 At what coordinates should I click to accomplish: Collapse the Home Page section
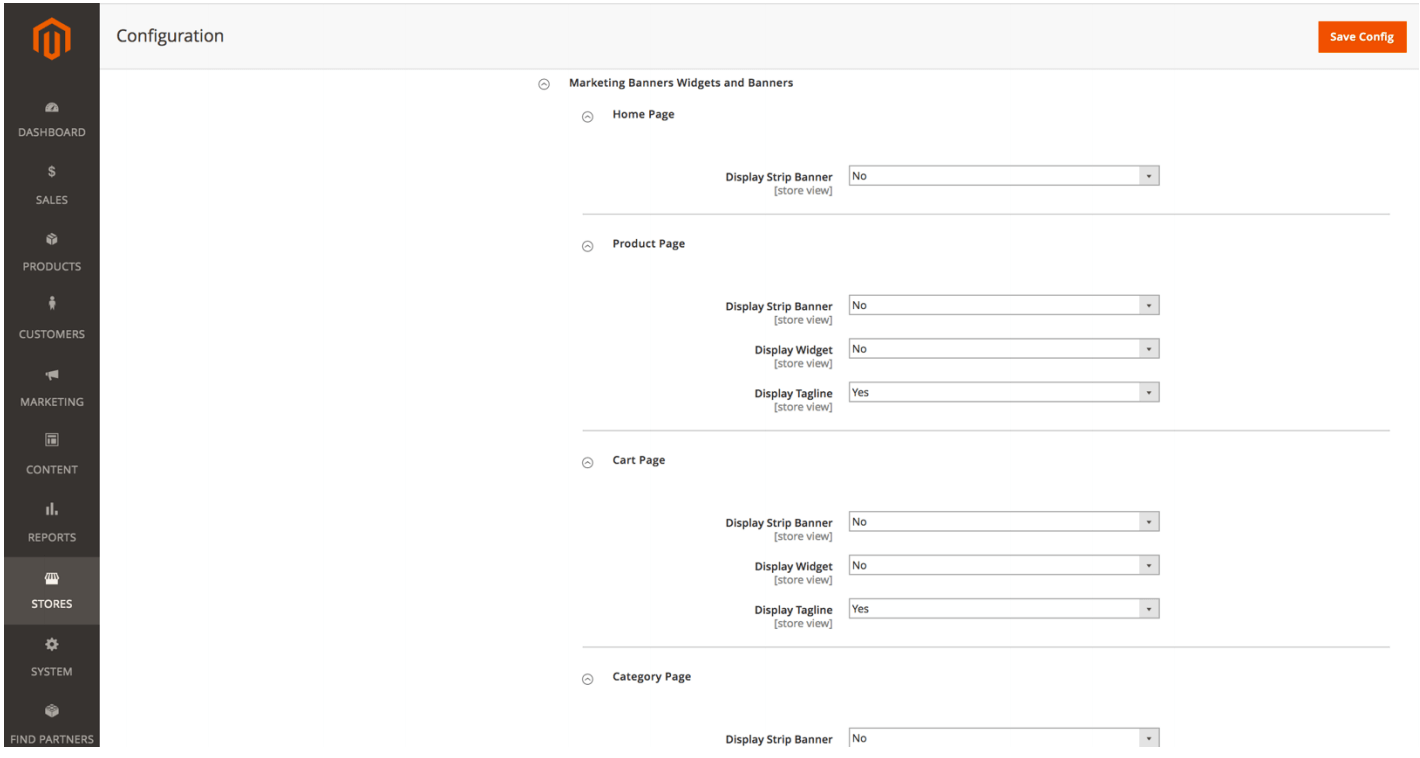coord(588,116)
